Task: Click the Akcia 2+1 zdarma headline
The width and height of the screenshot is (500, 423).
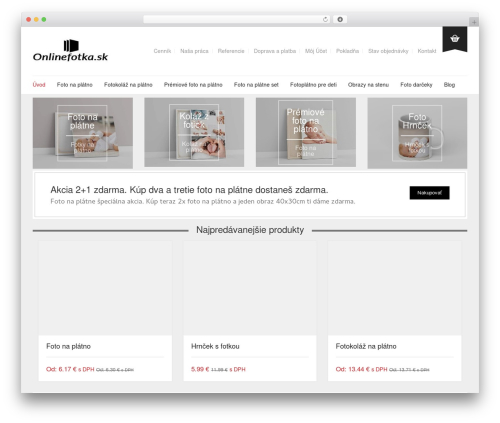Action: click(189, 190)
